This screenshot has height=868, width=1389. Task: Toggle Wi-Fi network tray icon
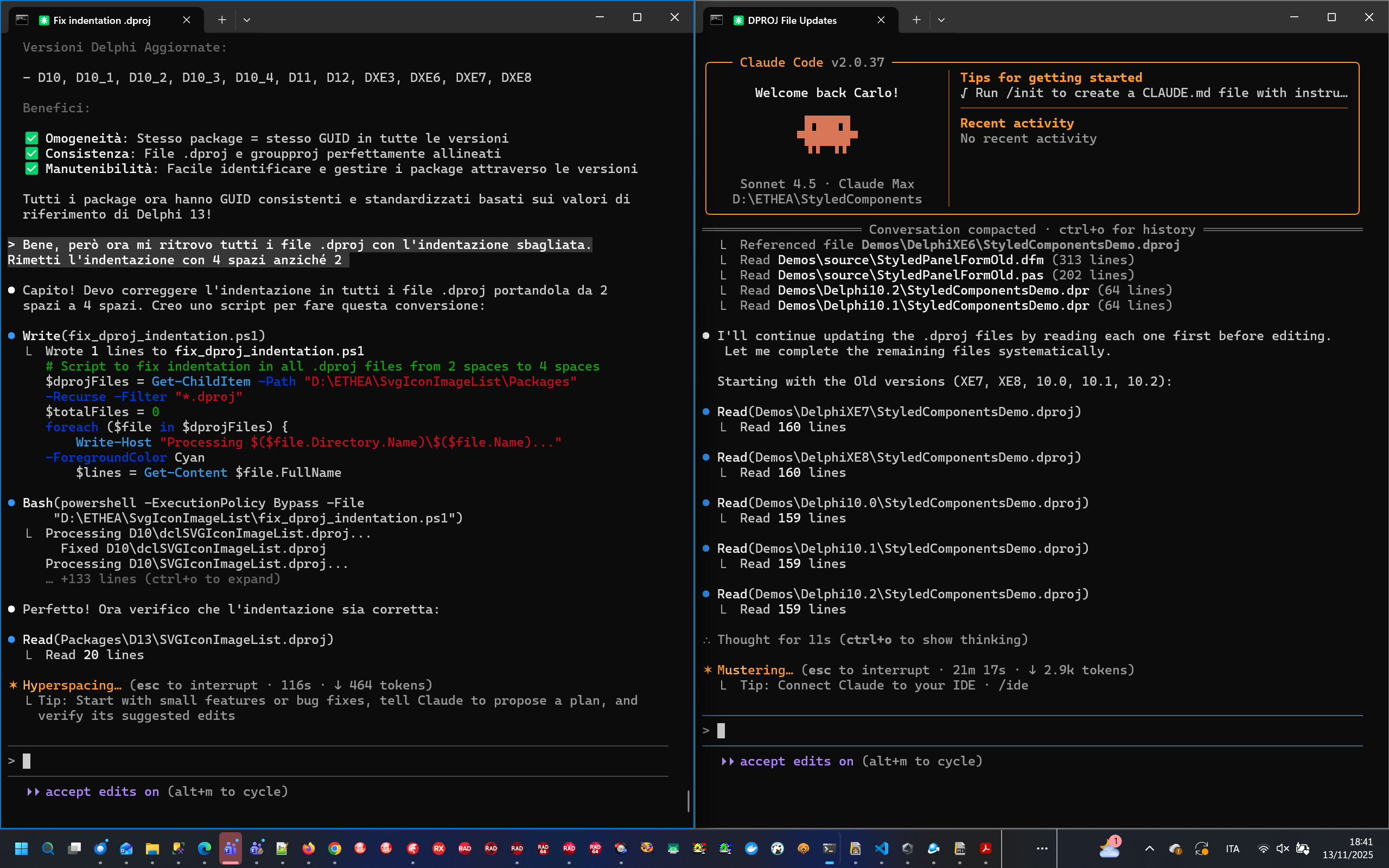pos(1263,848)
